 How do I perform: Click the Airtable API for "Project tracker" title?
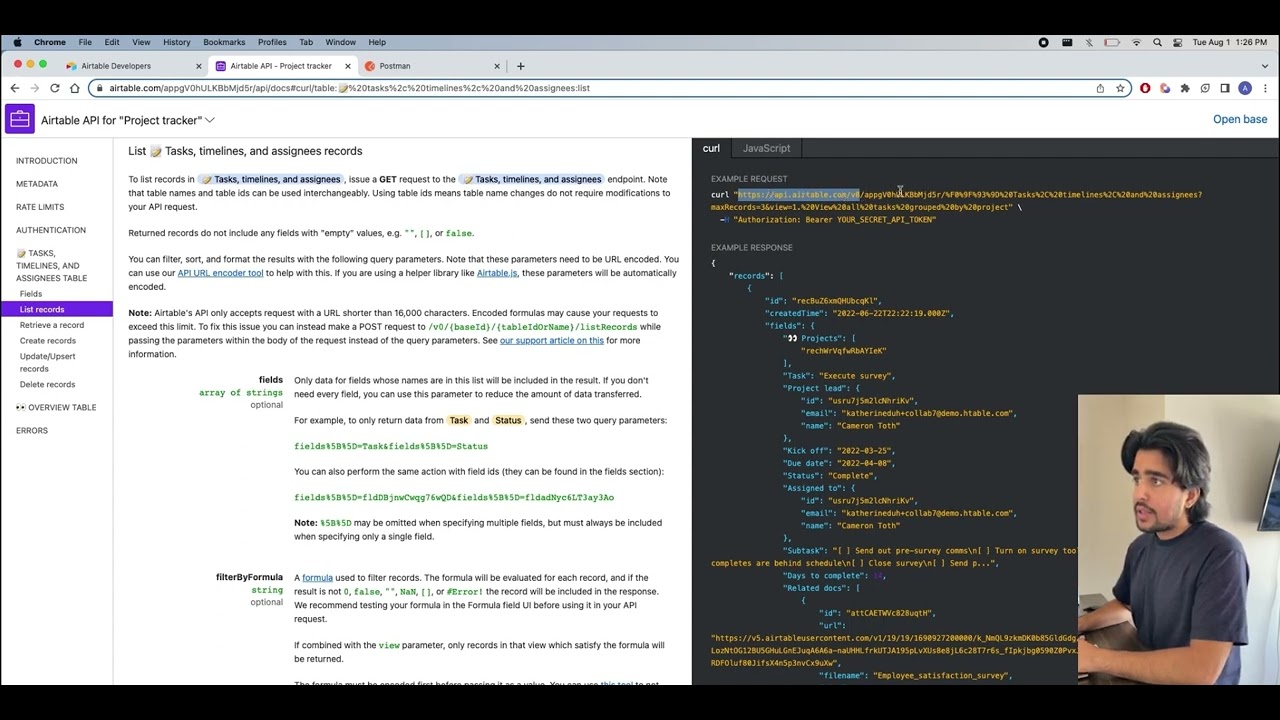pyautogui.click(x=121, y=120)
